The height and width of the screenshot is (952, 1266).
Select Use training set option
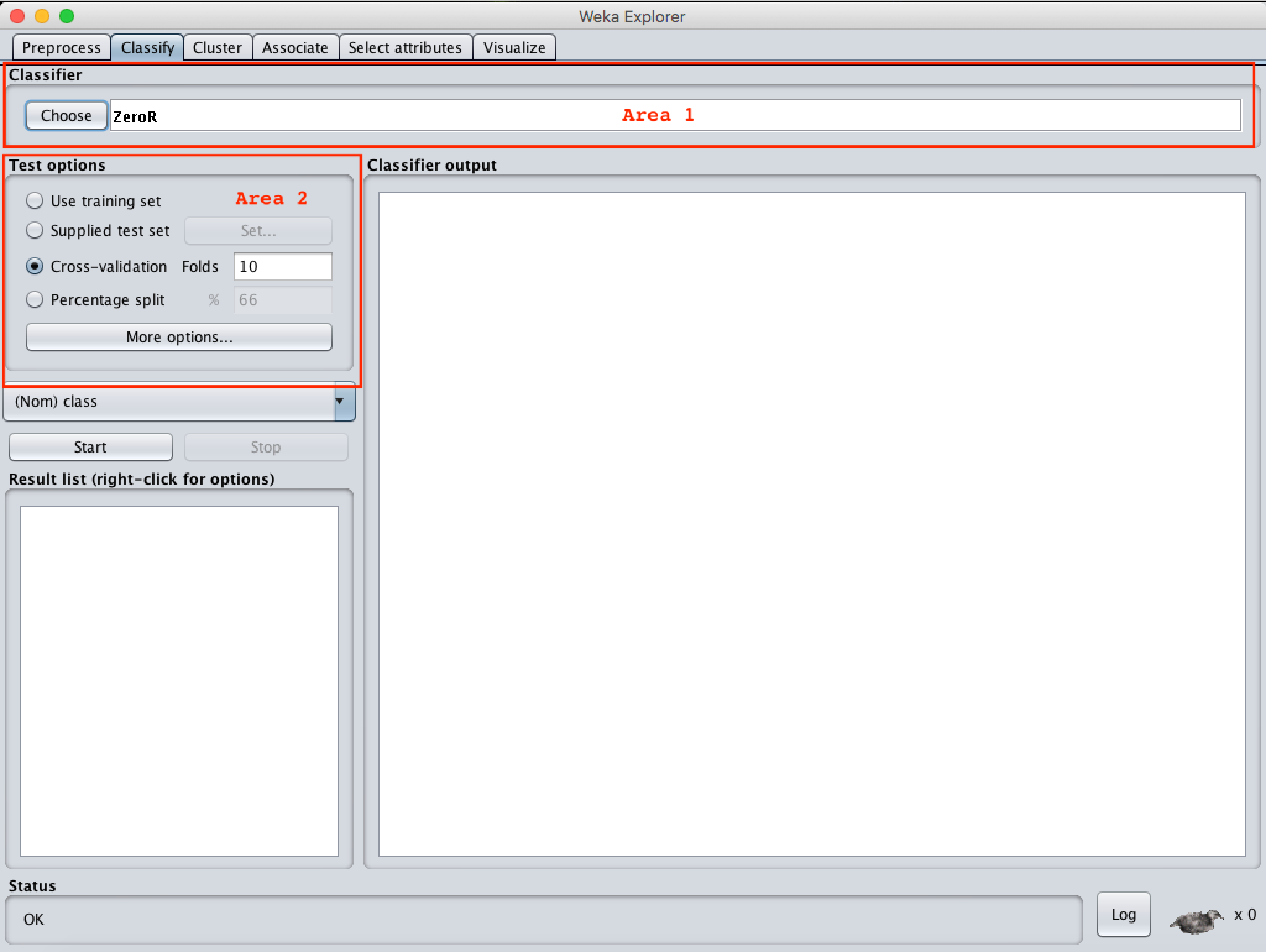tap(35, 201)
